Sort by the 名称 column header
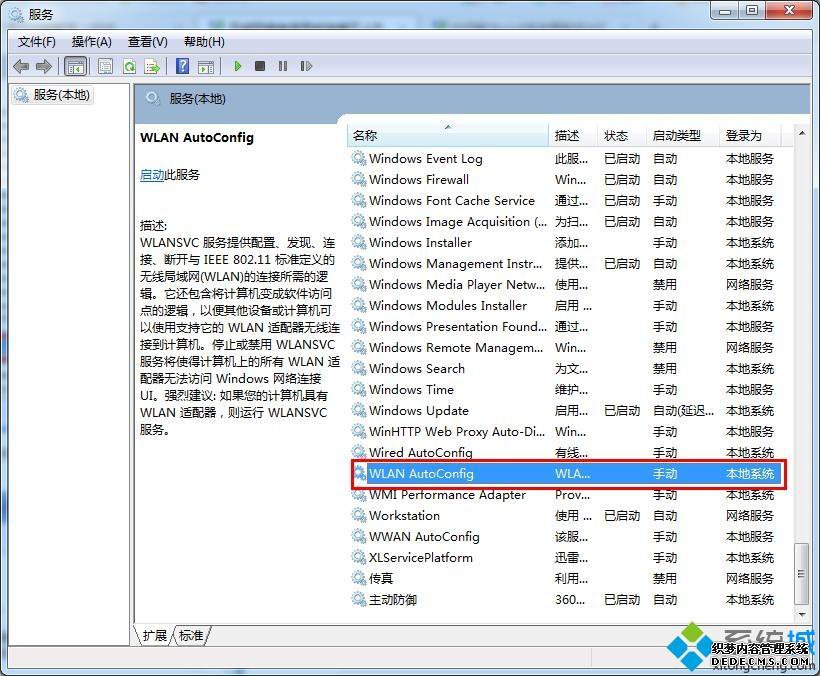 pyautogui.click(x=448, y=135)
